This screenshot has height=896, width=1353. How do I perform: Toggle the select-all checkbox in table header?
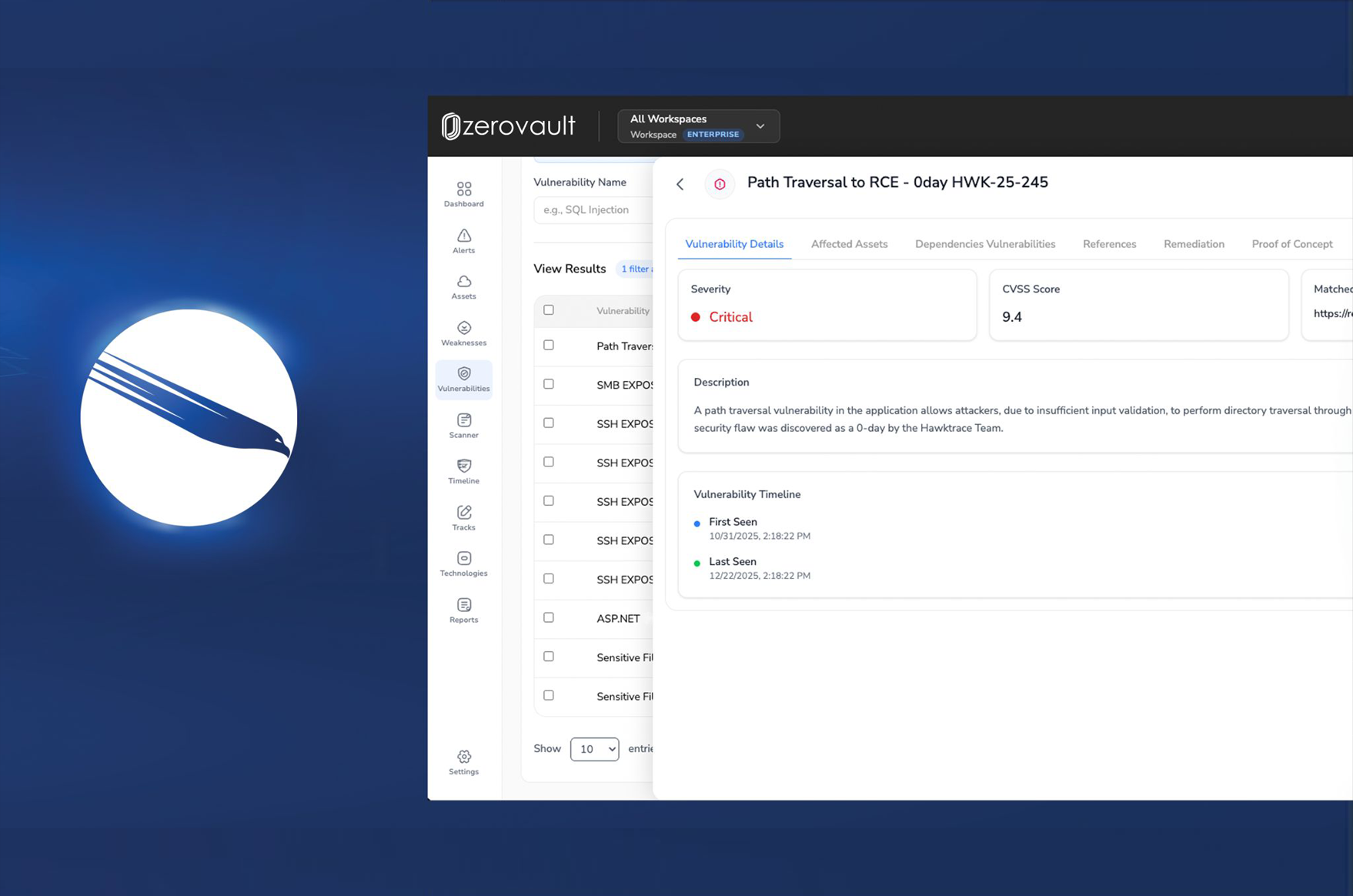click(x=549, y=310)
